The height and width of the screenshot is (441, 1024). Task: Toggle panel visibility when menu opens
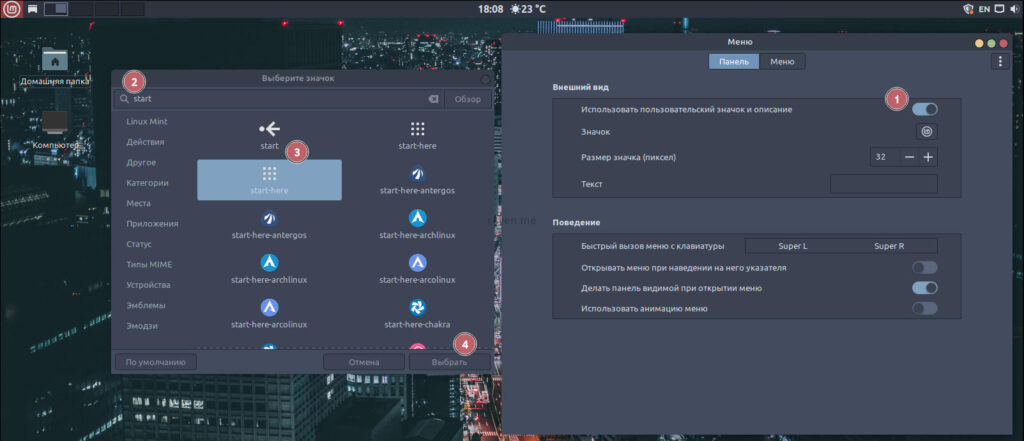click(924, 288)
